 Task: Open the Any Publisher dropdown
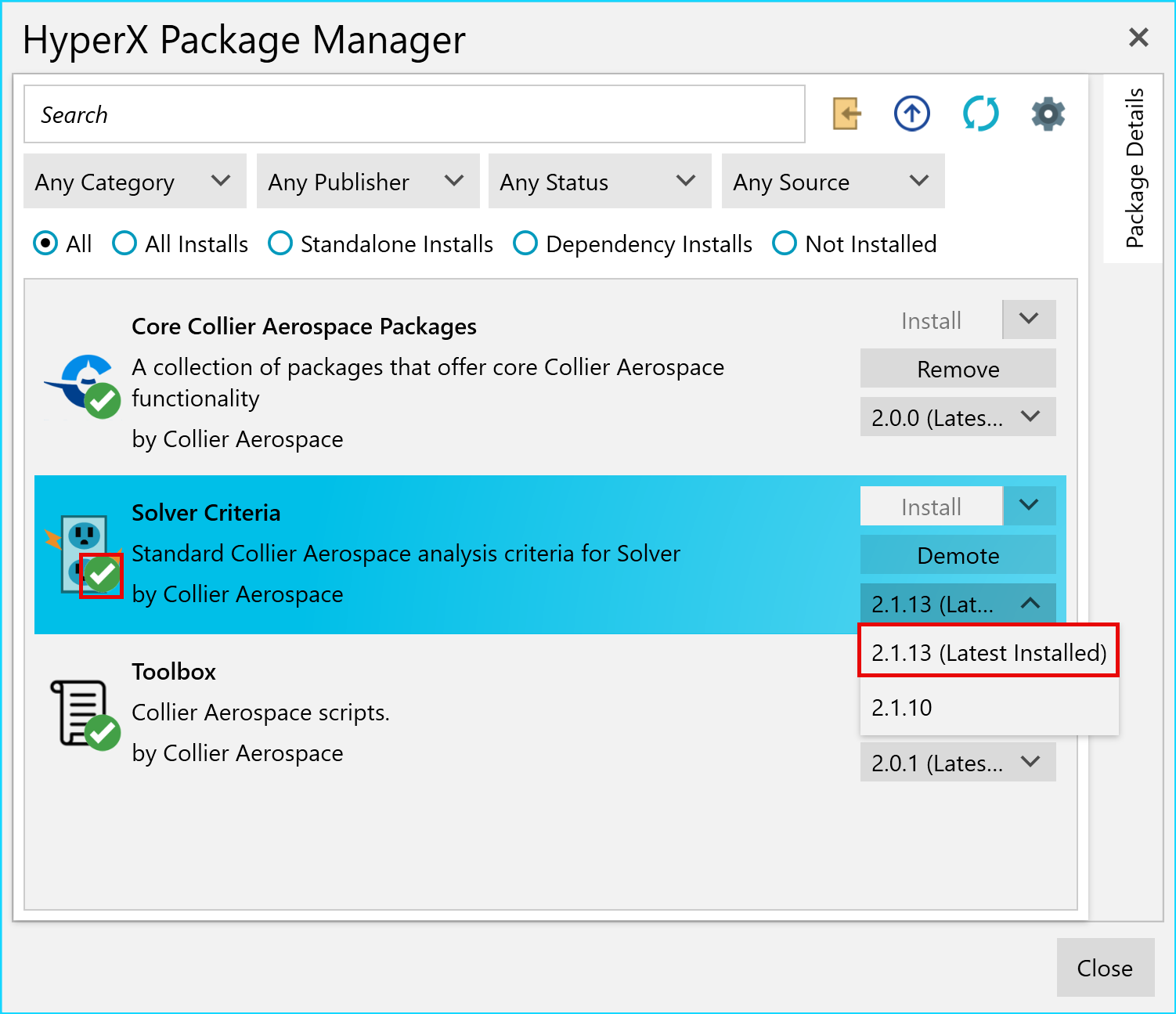(368, 182)
